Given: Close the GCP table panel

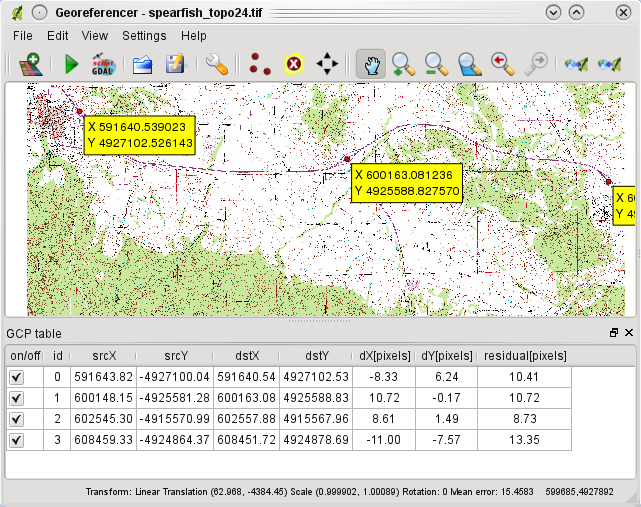Looking at the screenshot, I should (x=629, y=333).
